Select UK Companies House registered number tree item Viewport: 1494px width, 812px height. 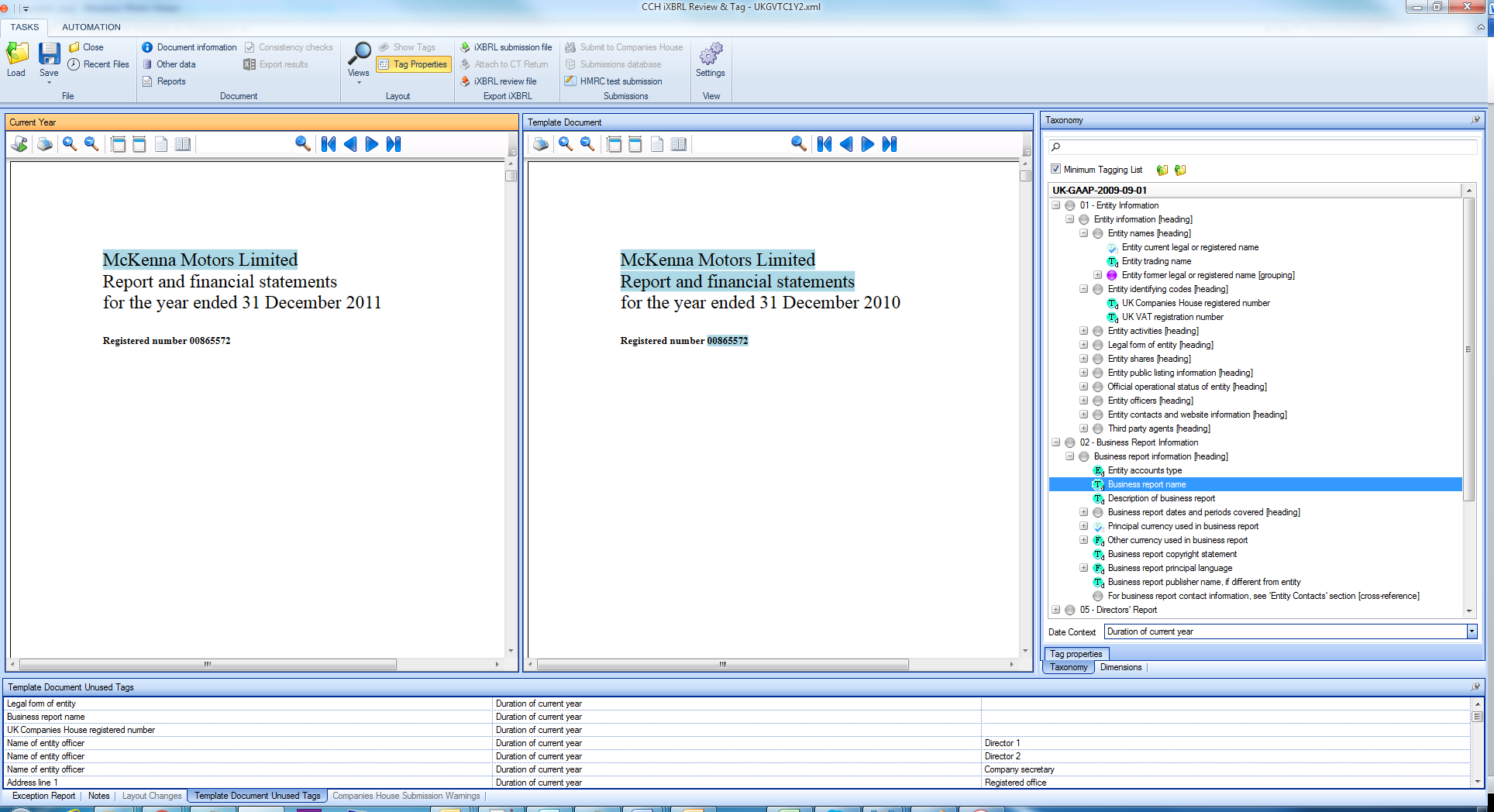1196,303
